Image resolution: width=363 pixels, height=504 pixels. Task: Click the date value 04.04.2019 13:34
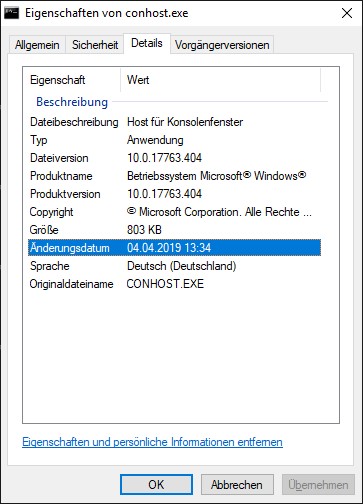[169, 248]
